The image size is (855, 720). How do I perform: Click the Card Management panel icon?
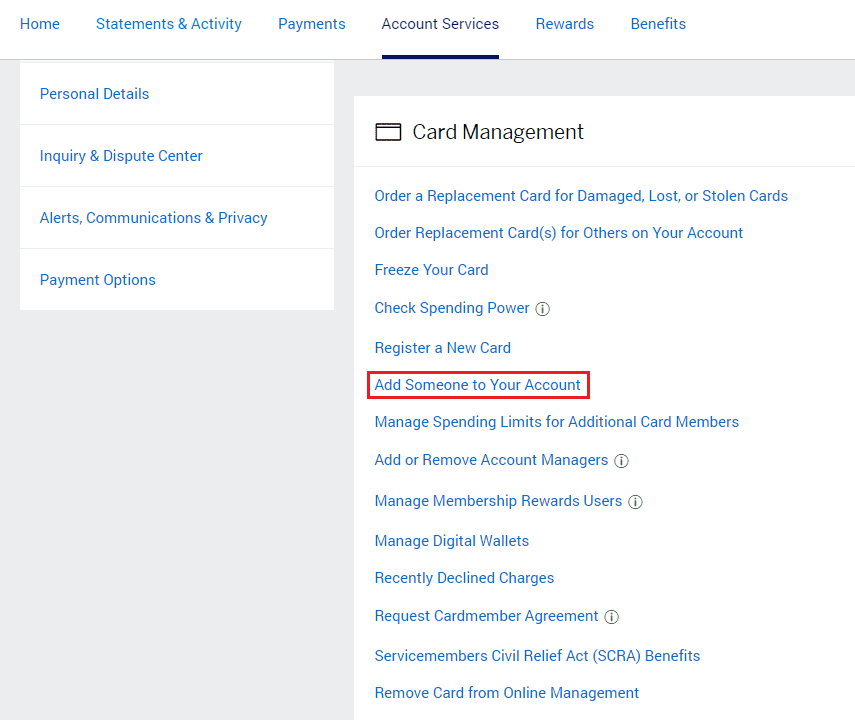388,131
